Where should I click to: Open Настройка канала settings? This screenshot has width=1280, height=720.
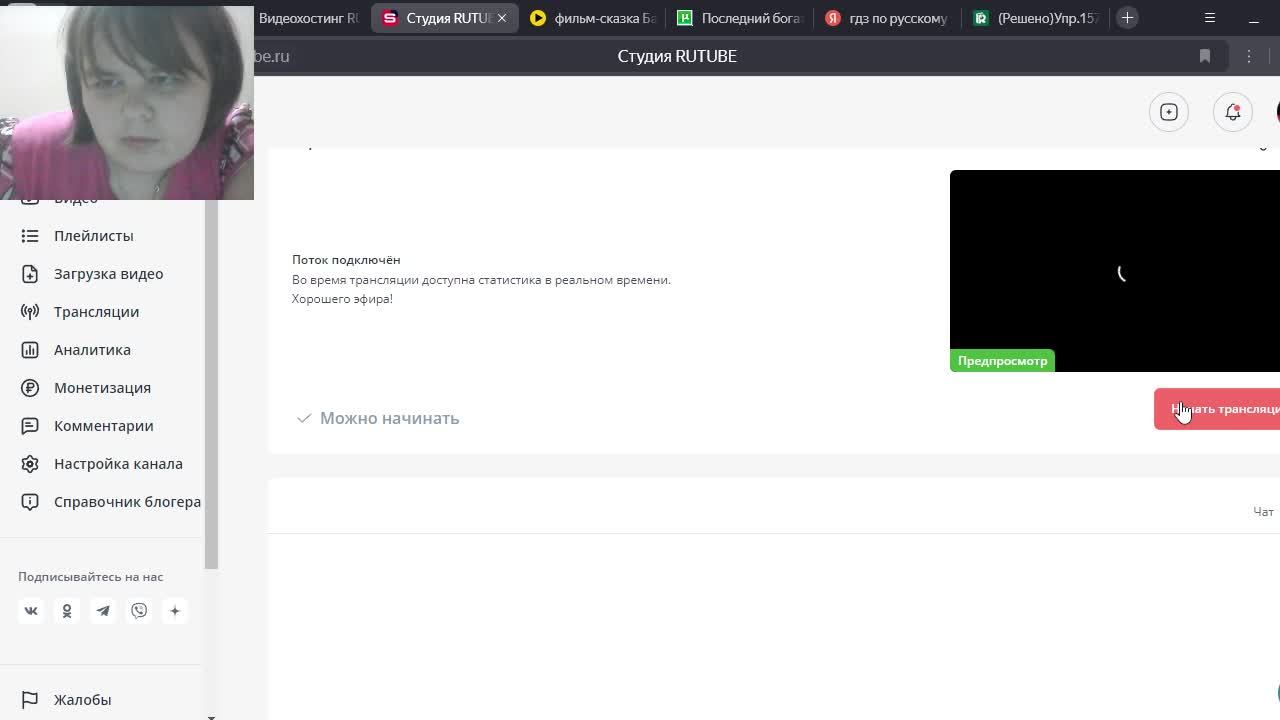point(118,464)
